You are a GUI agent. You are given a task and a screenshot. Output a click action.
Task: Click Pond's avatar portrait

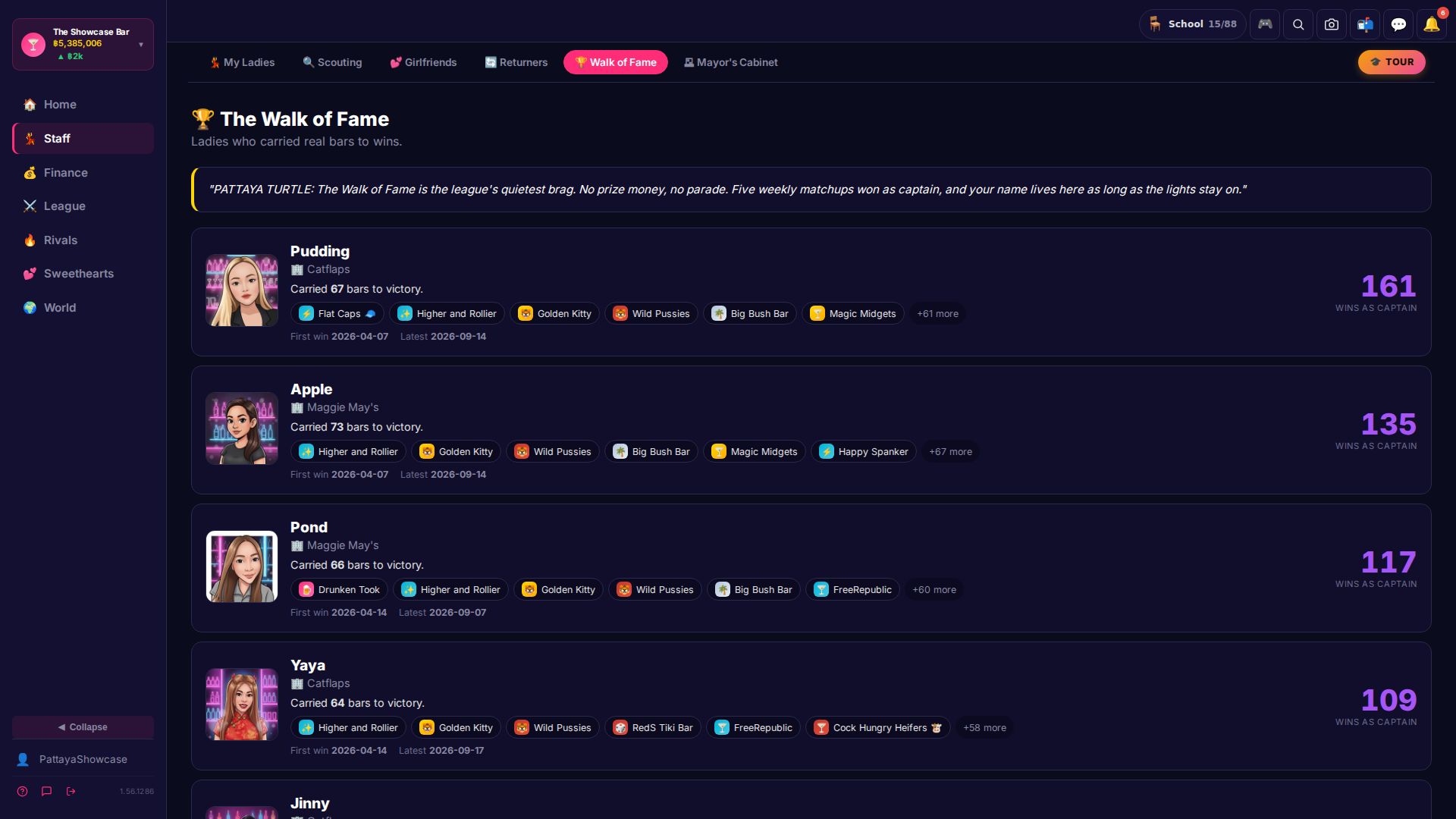[242, 566]
